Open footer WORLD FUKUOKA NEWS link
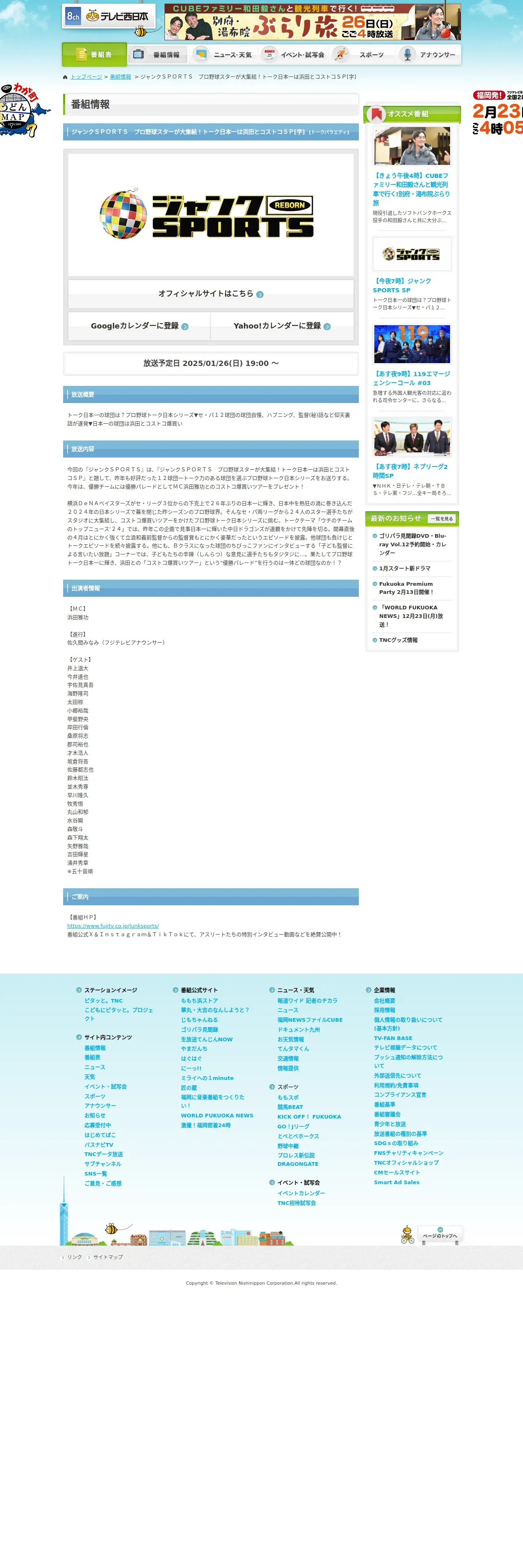The image size is (523, 1568). 217,1116
